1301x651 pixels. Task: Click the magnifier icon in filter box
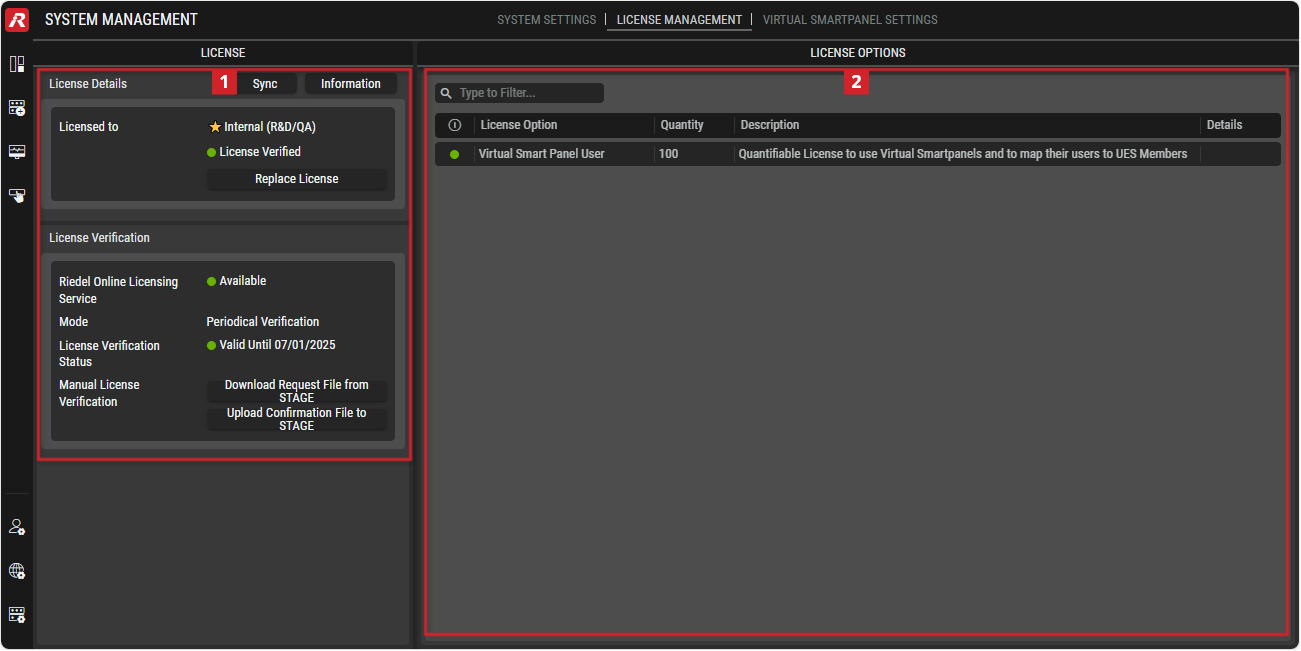tap(446, 93)
